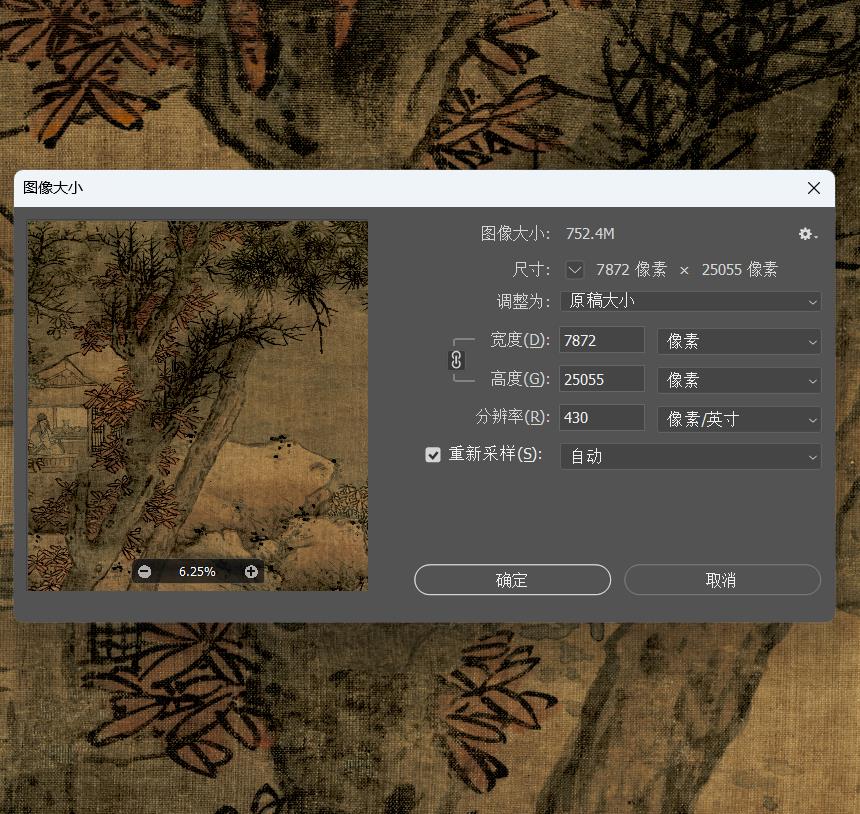860x814 pixels.
Task: Click the 图像大小 dialog title
Action: [53, 188]
